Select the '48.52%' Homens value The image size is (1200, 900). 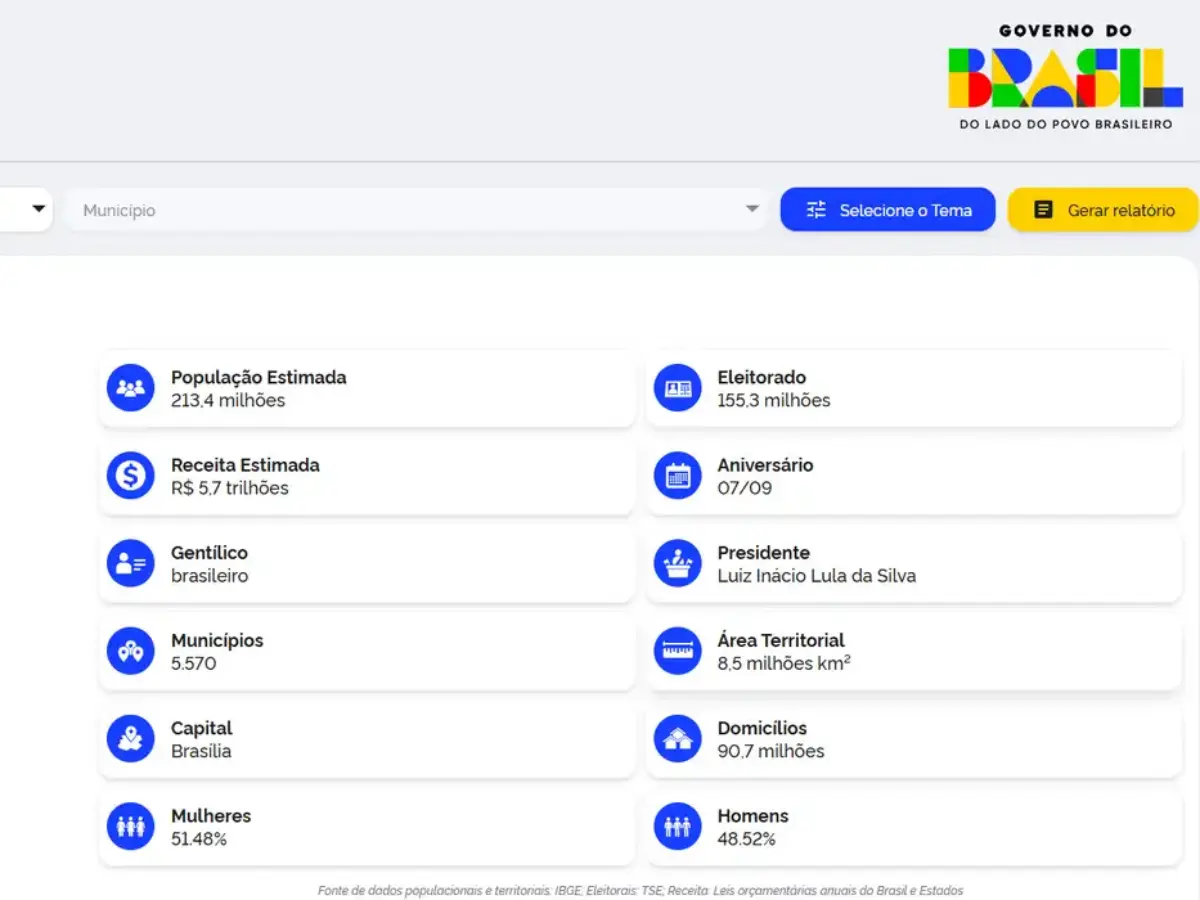(x=747, y=839)
